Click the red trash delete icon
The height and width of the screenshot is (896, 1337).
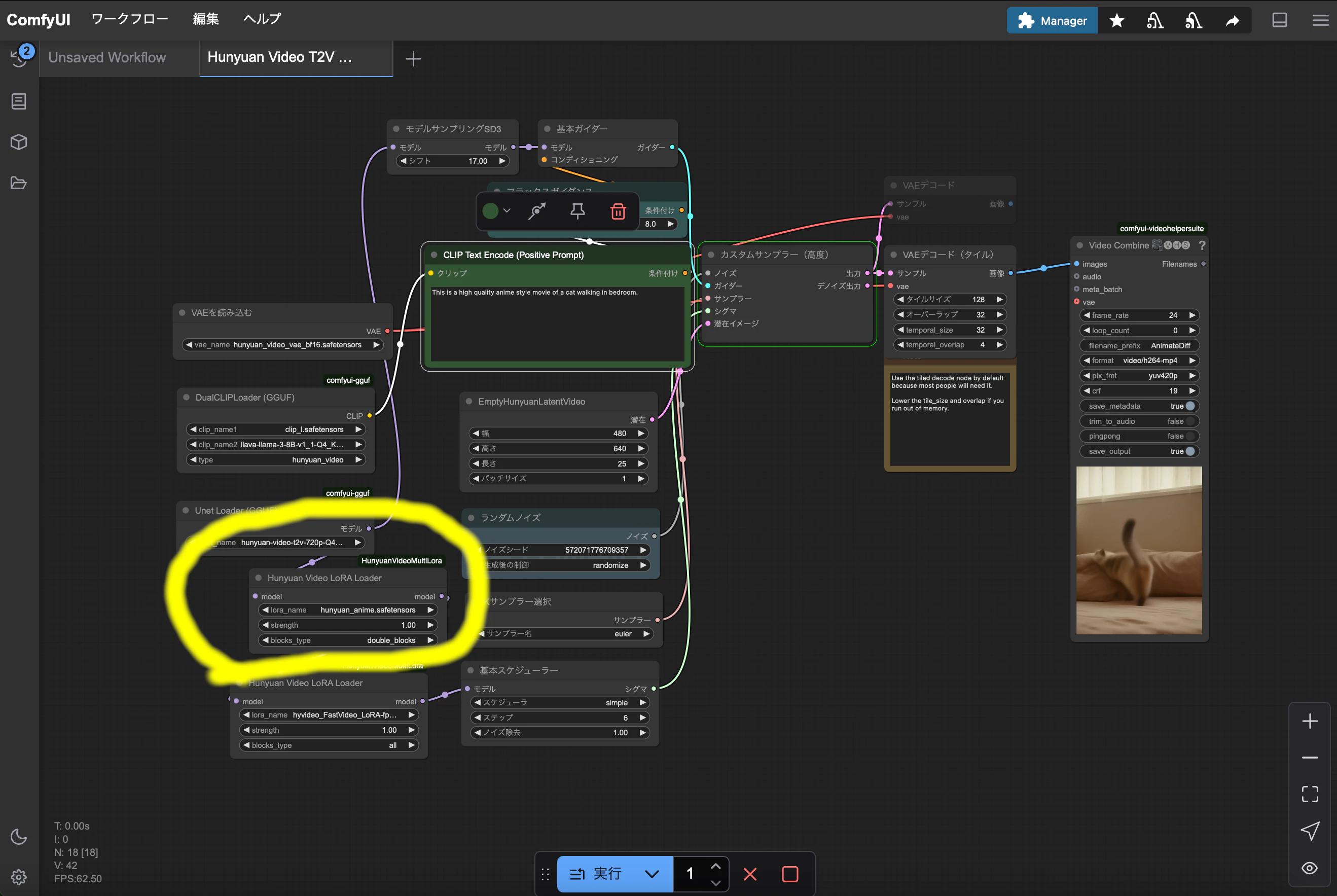click(618, 211)
